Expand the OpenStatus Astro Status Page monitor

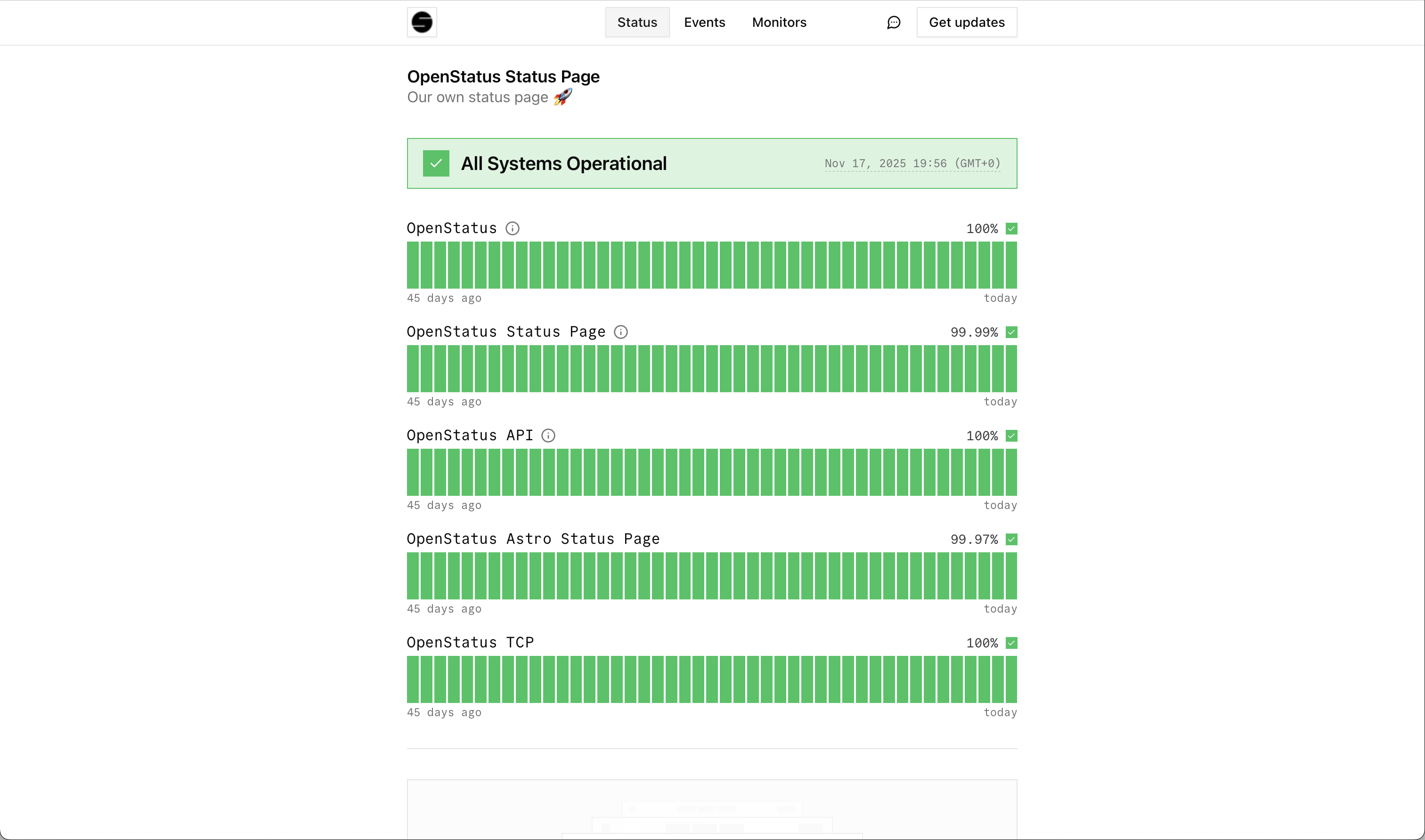(x=533, y=539)
